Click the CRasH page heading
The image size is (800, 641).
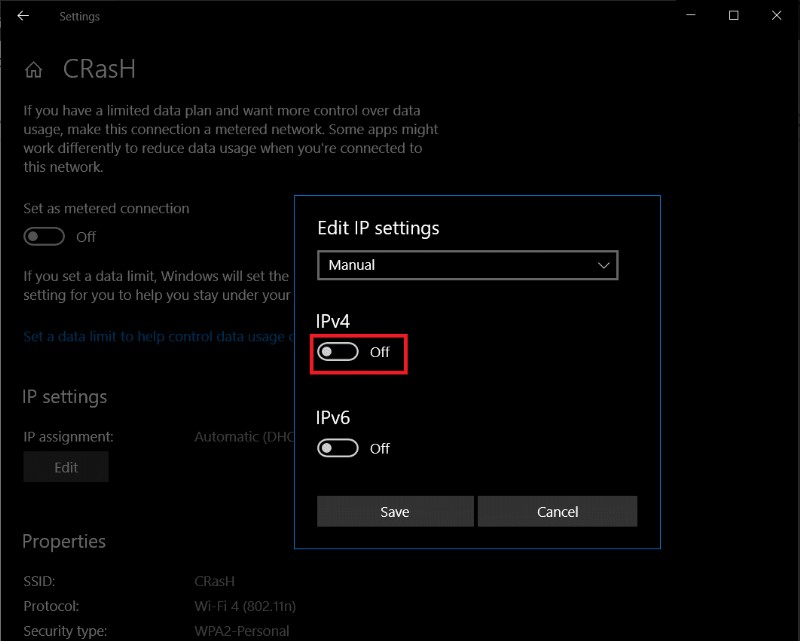(x=99, y=70)
